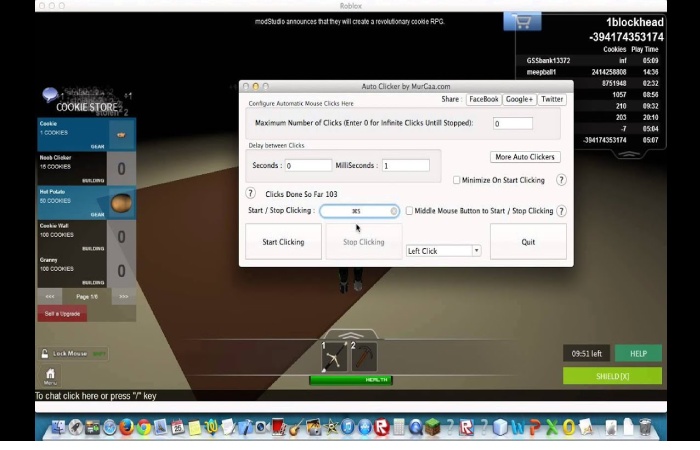Select the Noob Clicker store item
The image size is (700, 450).
pos(87,169)
